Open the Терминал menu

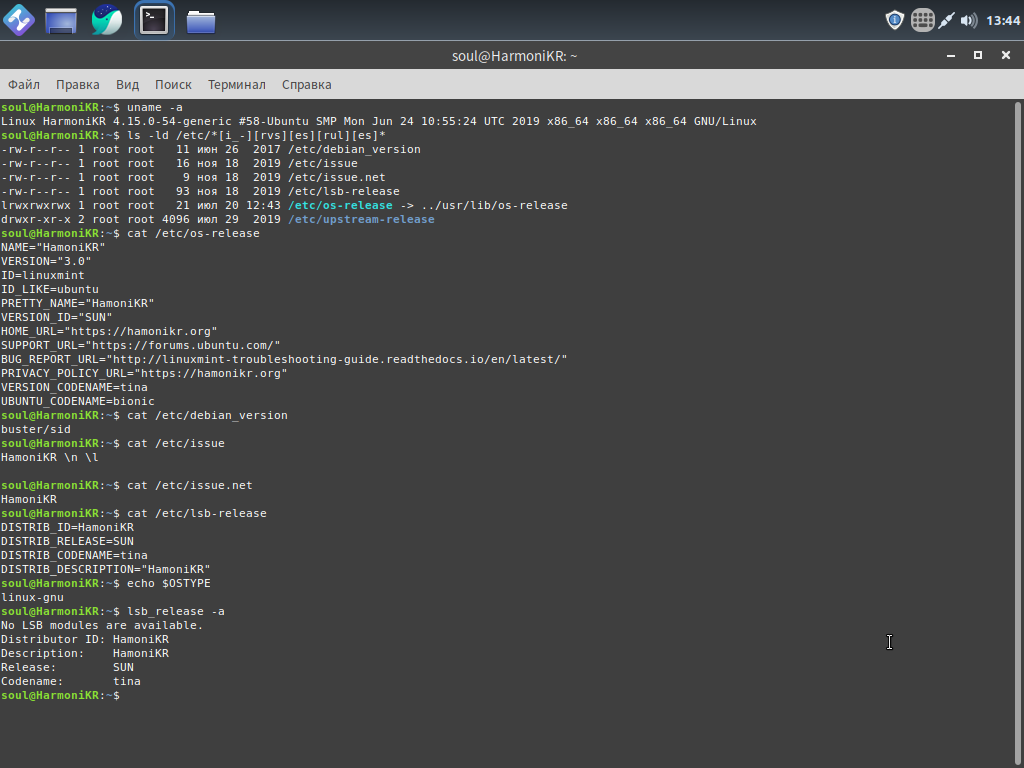pyautogui.click(x=236, y=85)
